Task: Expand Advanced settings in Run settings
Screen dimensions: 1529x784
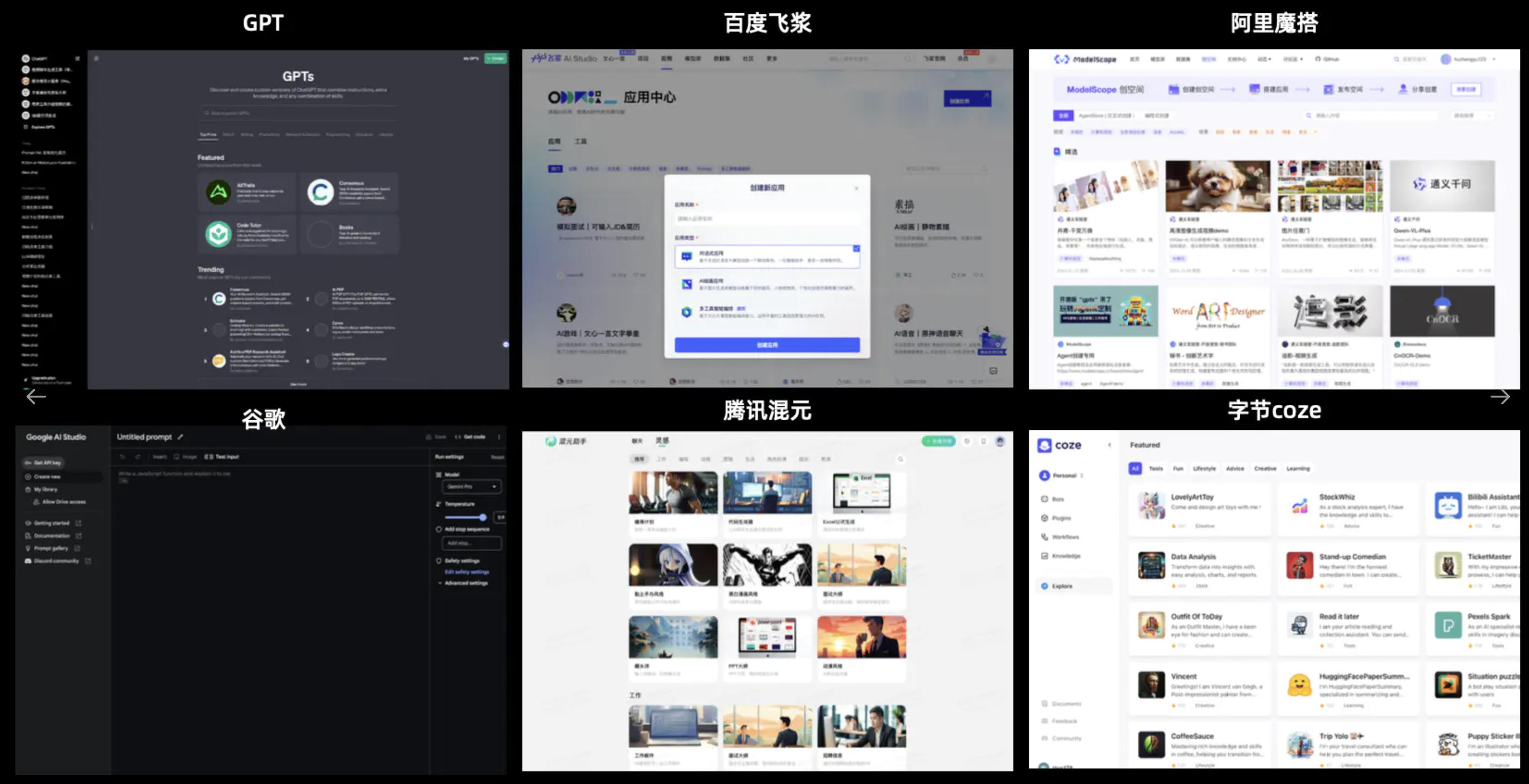Action: [463, 583]
